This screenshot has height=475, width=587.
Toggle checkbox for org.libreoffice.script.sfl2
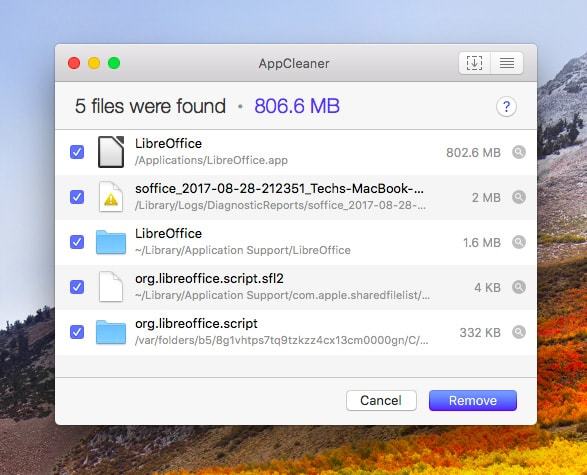point(77,287)
